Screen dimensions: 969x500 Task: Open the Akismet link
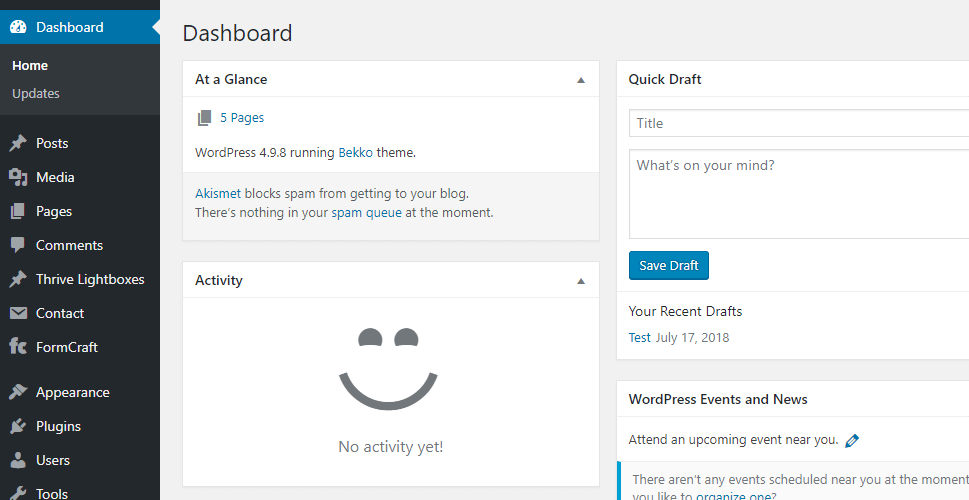coord(218,193)
